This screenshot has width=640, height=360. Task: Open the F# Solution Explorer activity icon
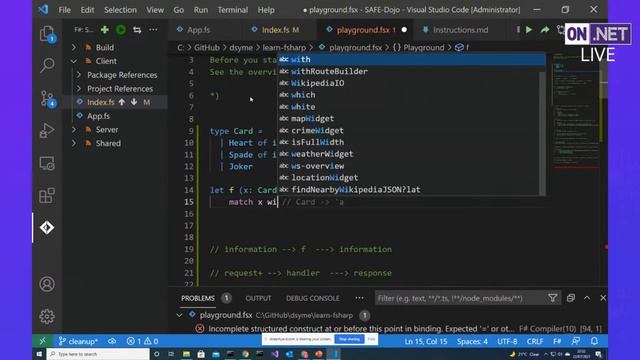[x=47, y=227]
